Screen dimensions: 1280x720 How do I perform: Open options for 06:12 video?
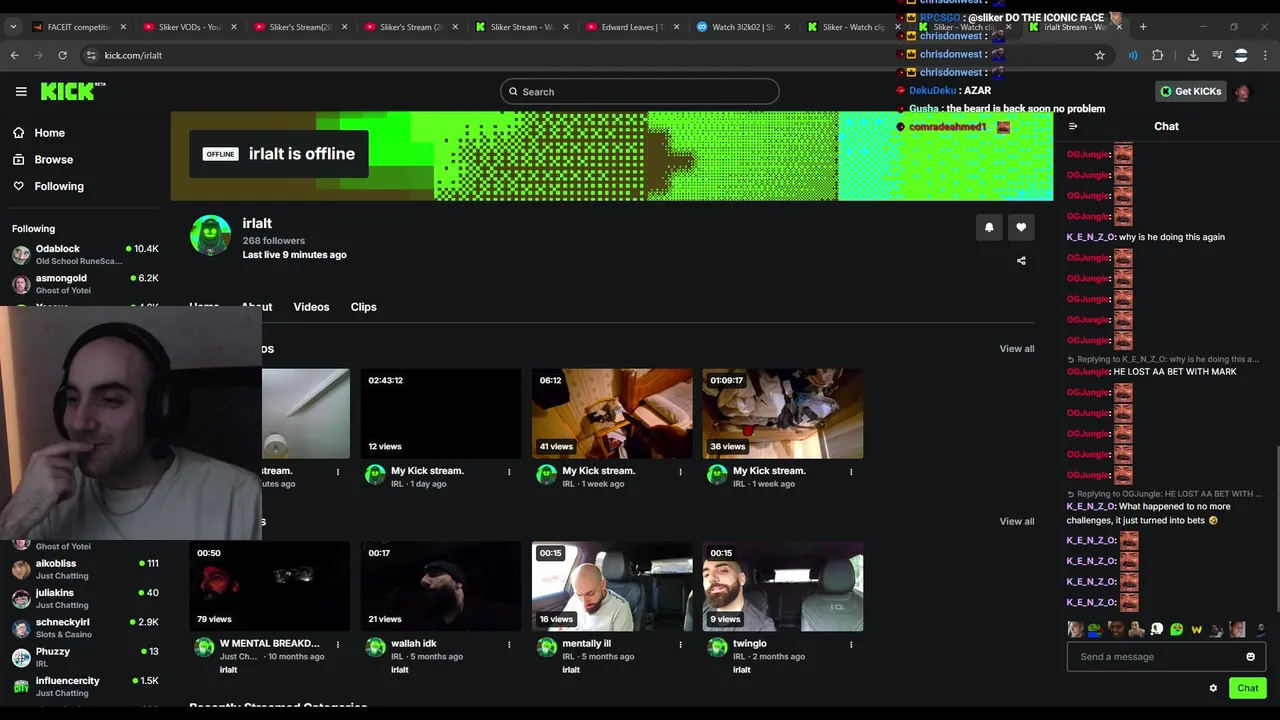tap(680, 472)
